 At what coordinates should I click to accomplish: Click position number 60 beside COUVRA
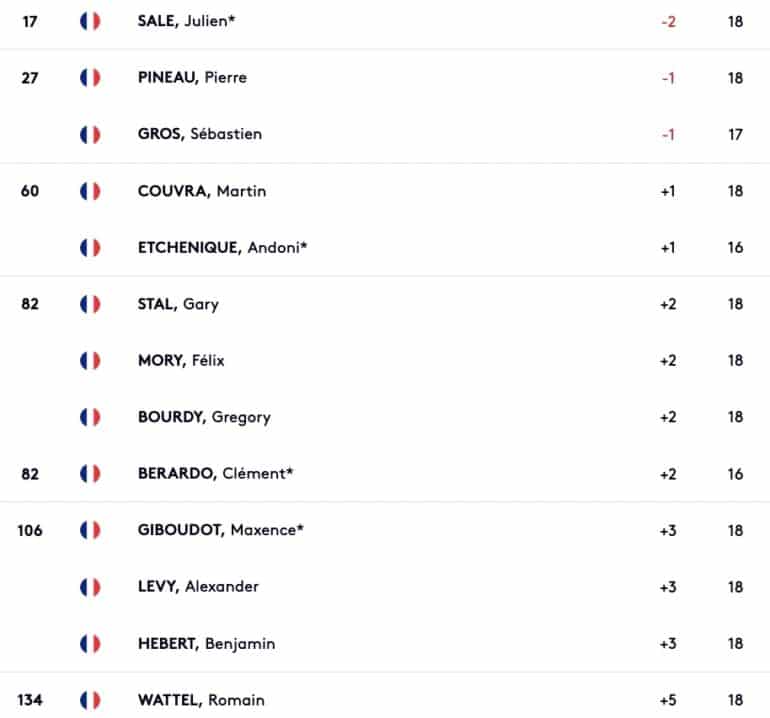pos(30,191)
